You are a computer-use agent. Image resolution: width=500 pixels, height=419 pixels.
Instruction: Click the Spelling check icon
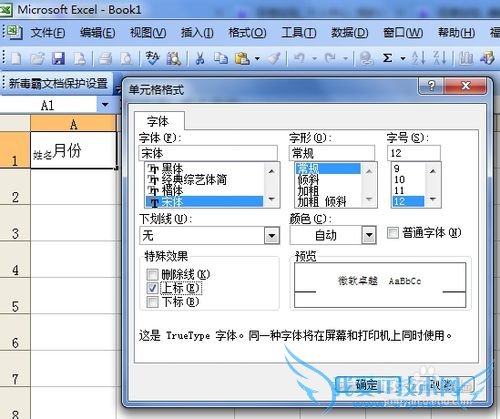pyautogui.click(x=153, y=59)
